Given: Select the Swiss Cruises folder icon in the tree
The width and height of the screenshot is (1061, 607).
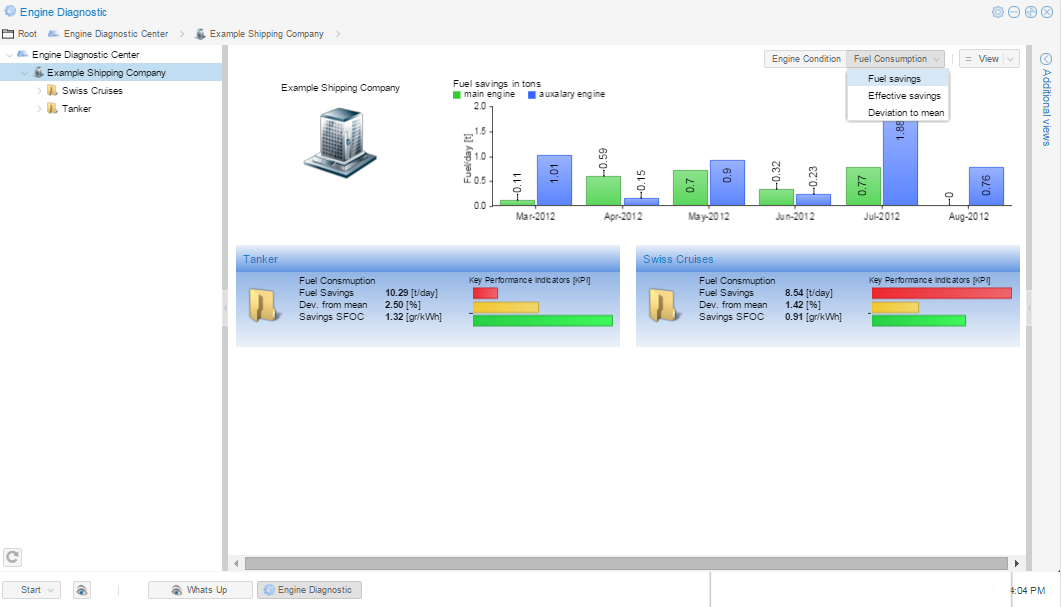Looking at the screenshot, I should click(x=53, y=90).
